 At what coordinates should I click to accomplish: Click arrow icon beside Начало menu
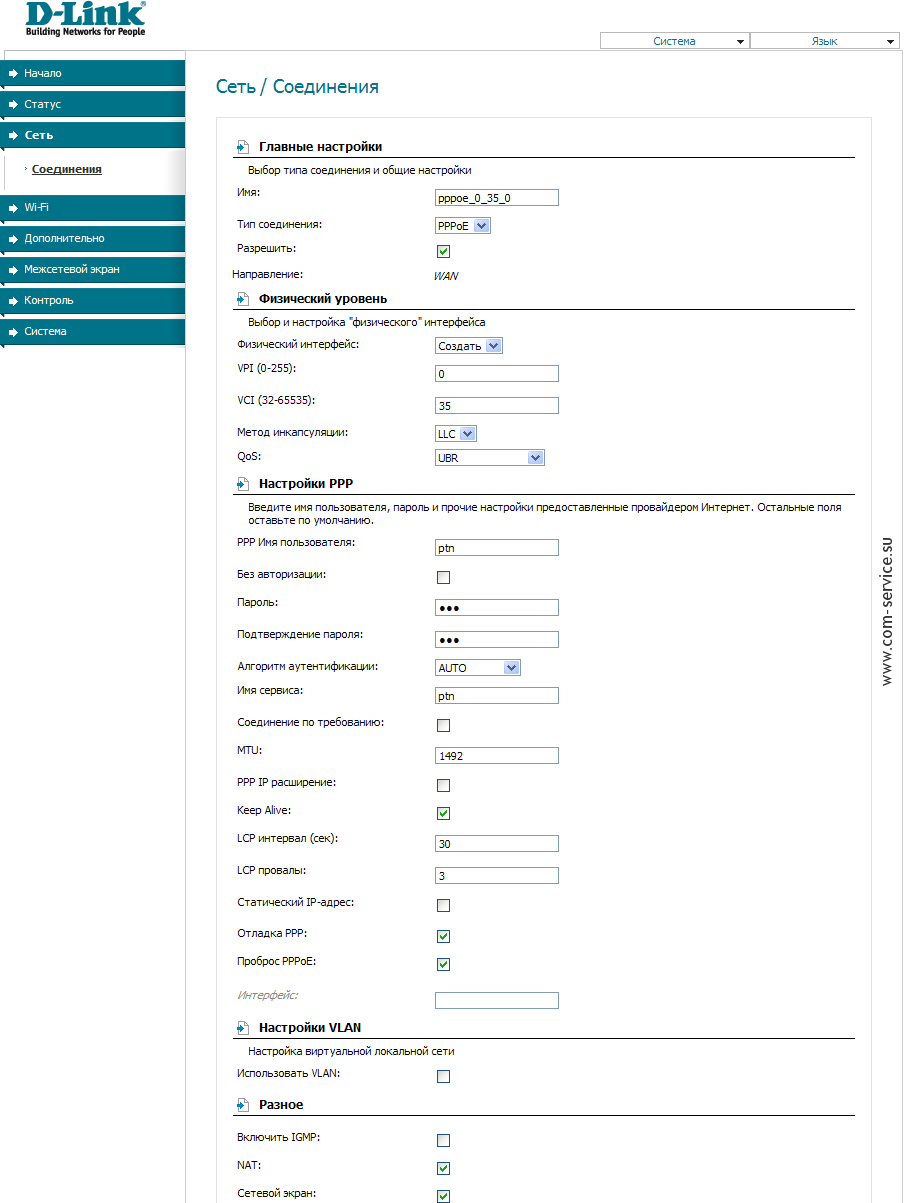click(12, 74)
